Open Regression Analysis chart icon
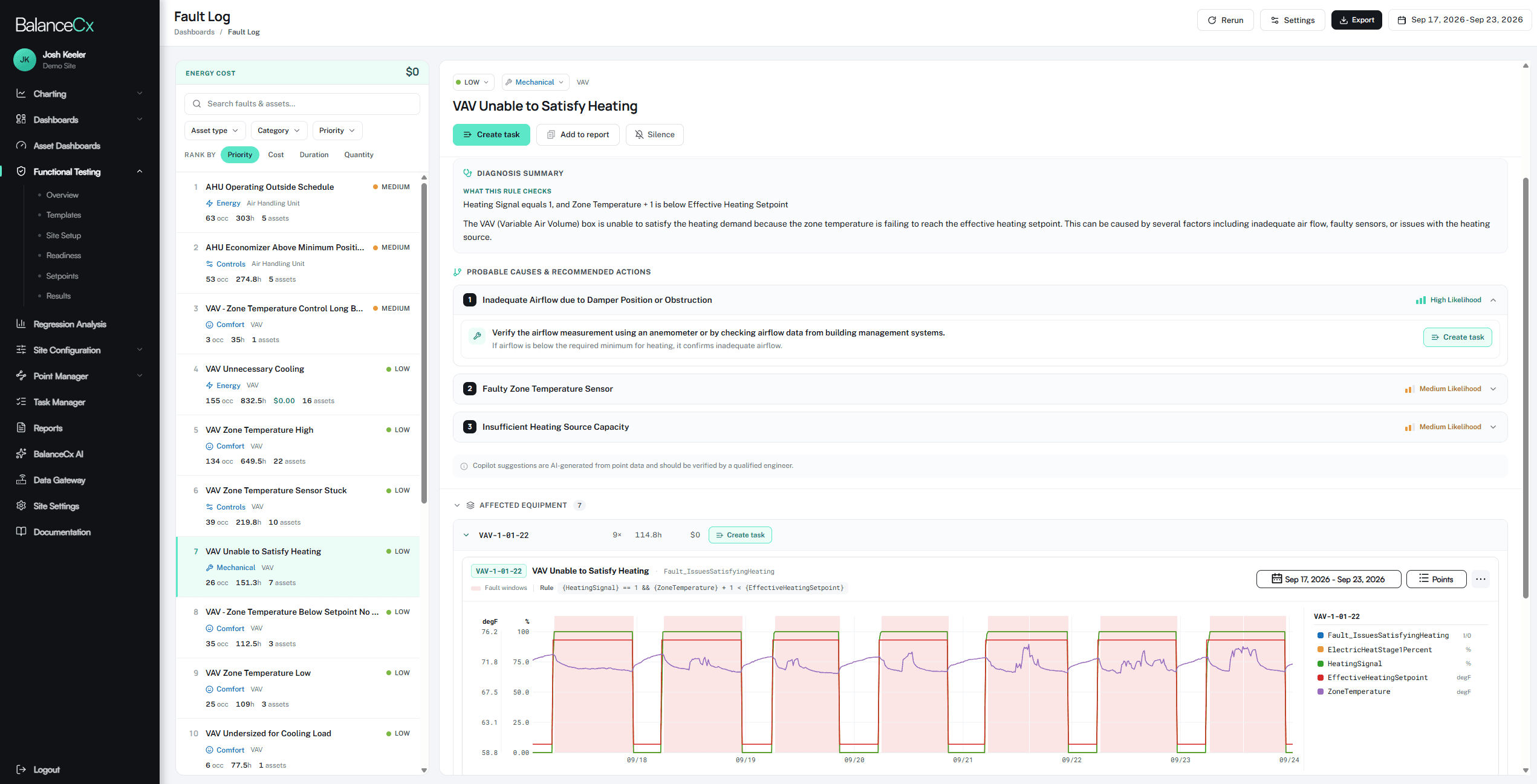Viewport: 1537px width, 784px height. (21, 324)
